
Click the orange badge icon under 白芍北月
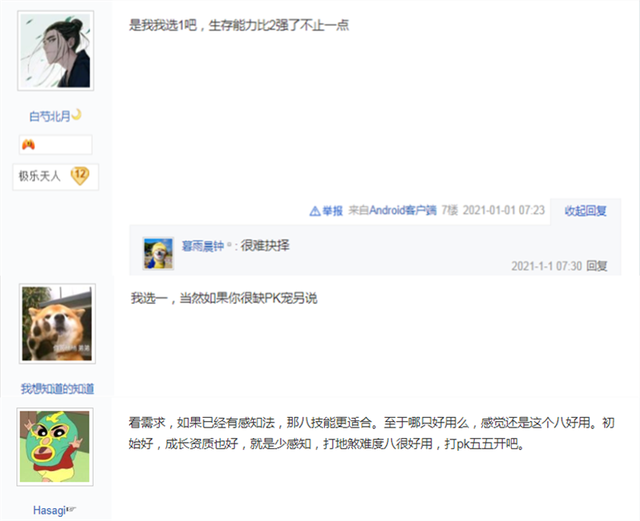(x=28, y=144)
